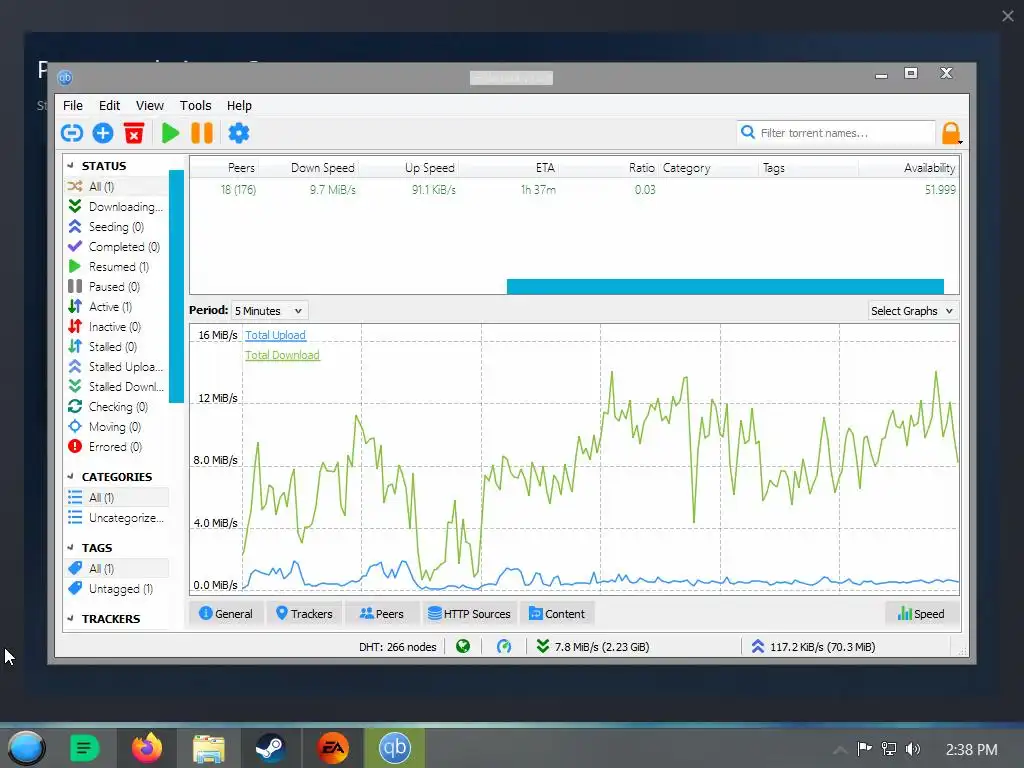Select All (1) under Categories
The image size is (1024, 768).
click(x=116, y=497)
